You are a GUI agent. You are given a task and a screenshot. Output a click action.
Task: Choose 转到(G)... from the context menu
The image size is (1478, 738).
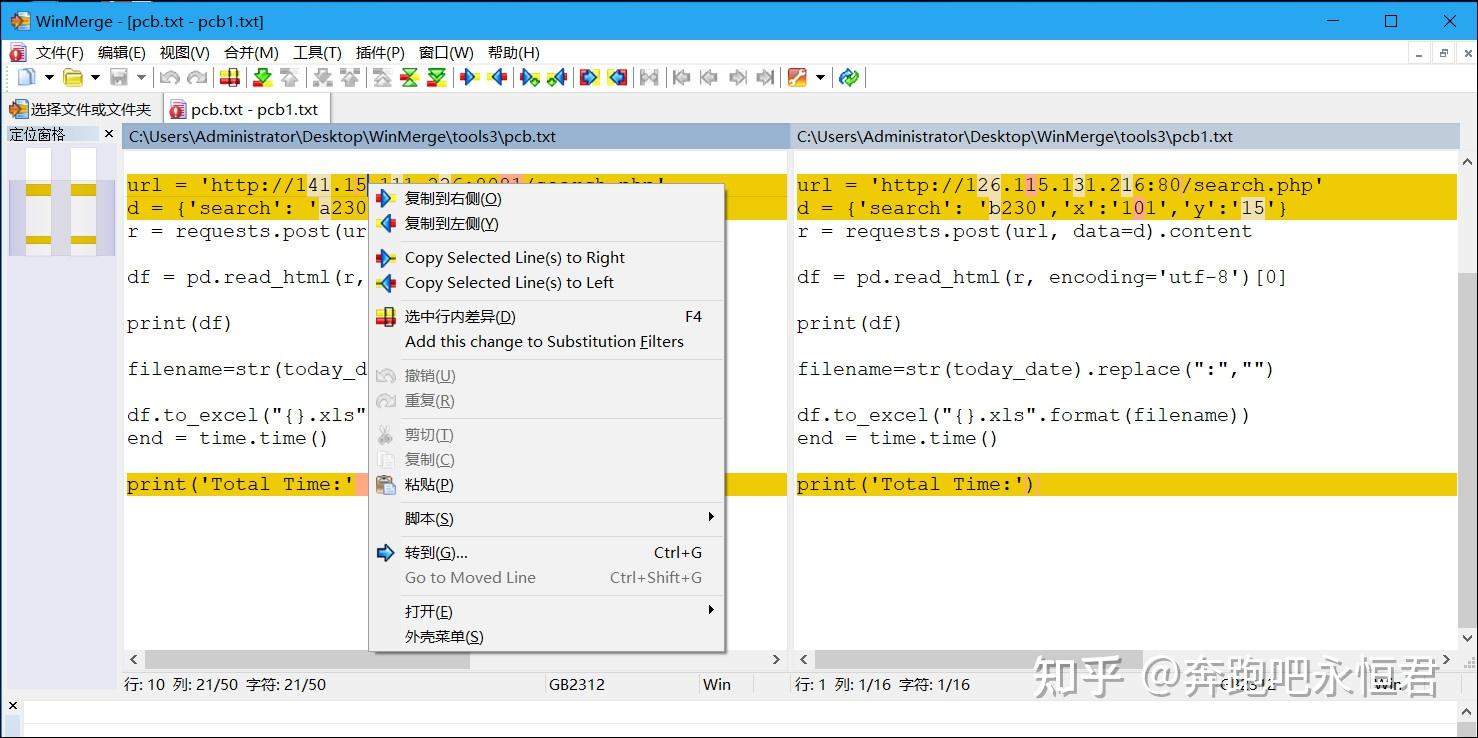pyautogui.click(x=547, y=553)
